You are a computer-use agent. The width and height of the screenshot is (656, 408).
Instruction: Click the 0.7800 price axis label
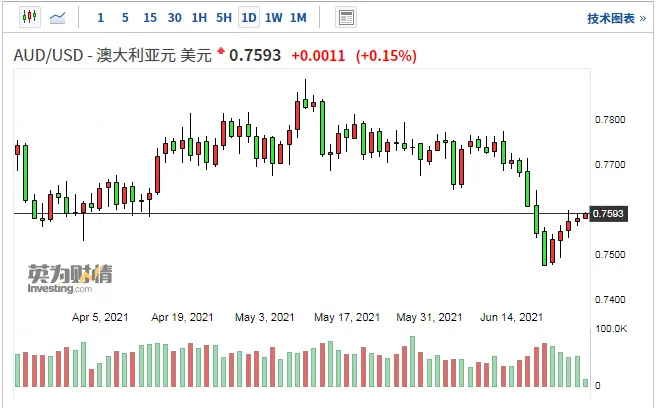click(610, 120)
